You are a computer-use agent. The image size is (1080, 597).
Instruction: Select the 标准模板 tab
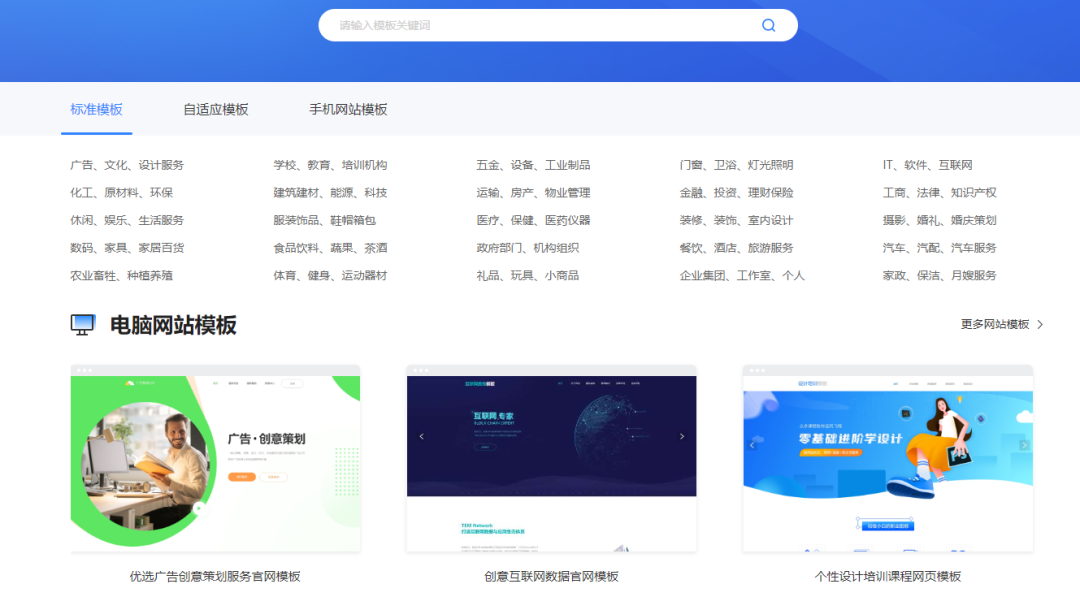(x=96, y=108)
